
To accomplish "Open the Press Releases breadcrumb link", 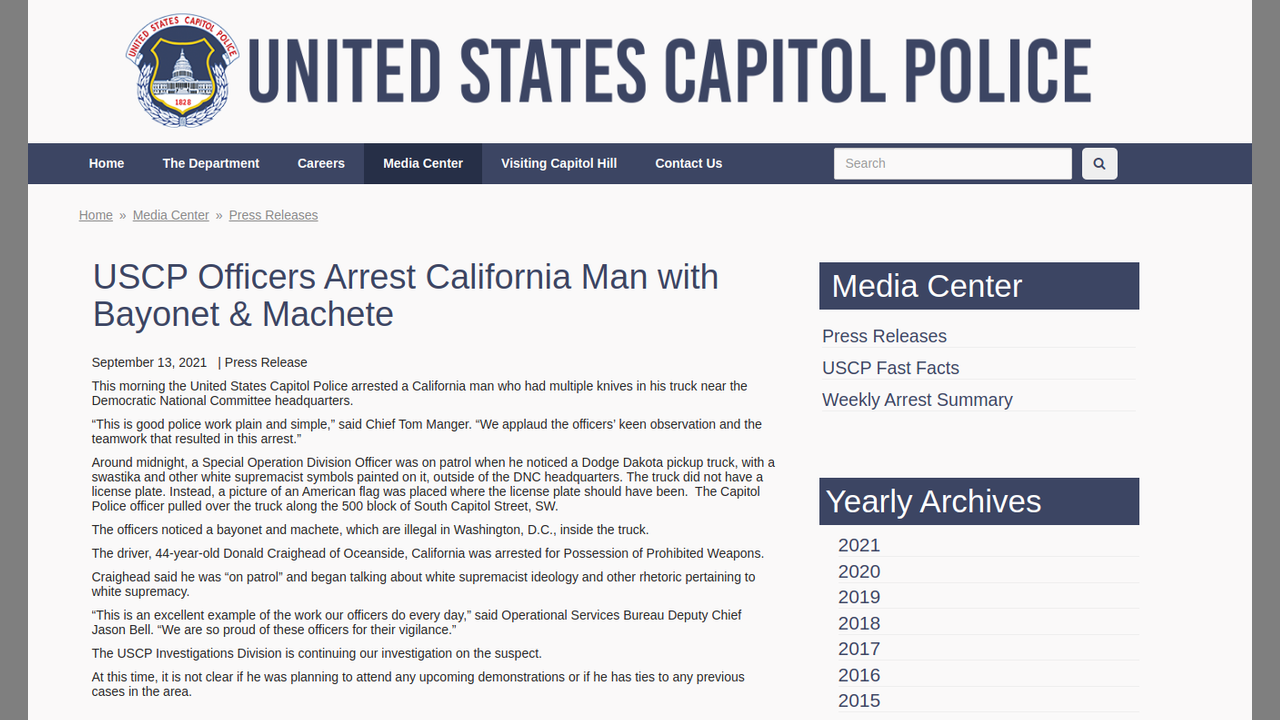I will 273,215.
